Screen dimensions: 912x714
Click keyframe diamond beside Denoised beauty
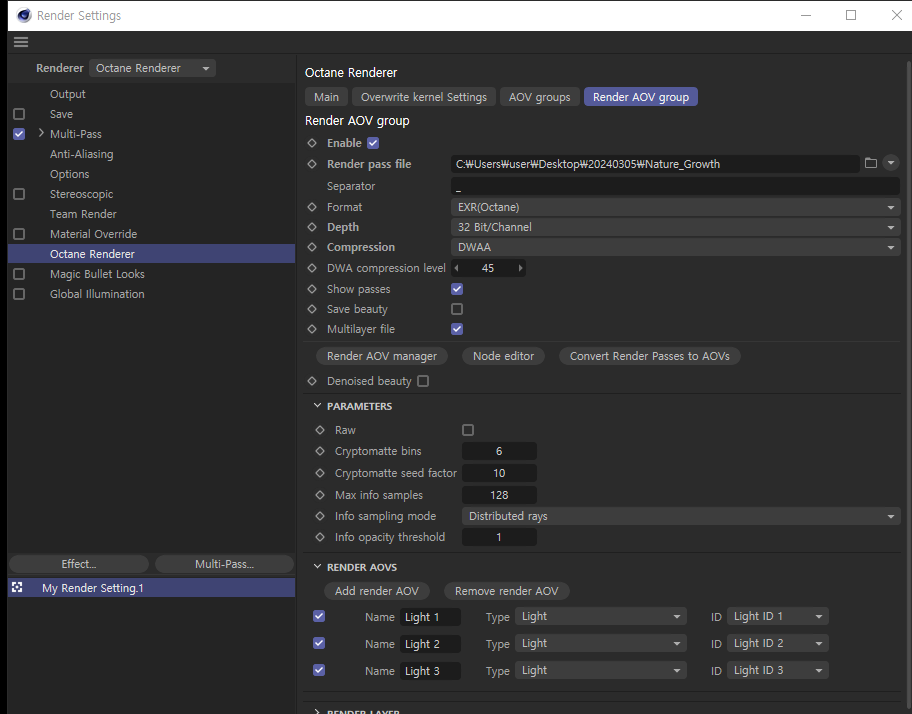coord(312,381)
